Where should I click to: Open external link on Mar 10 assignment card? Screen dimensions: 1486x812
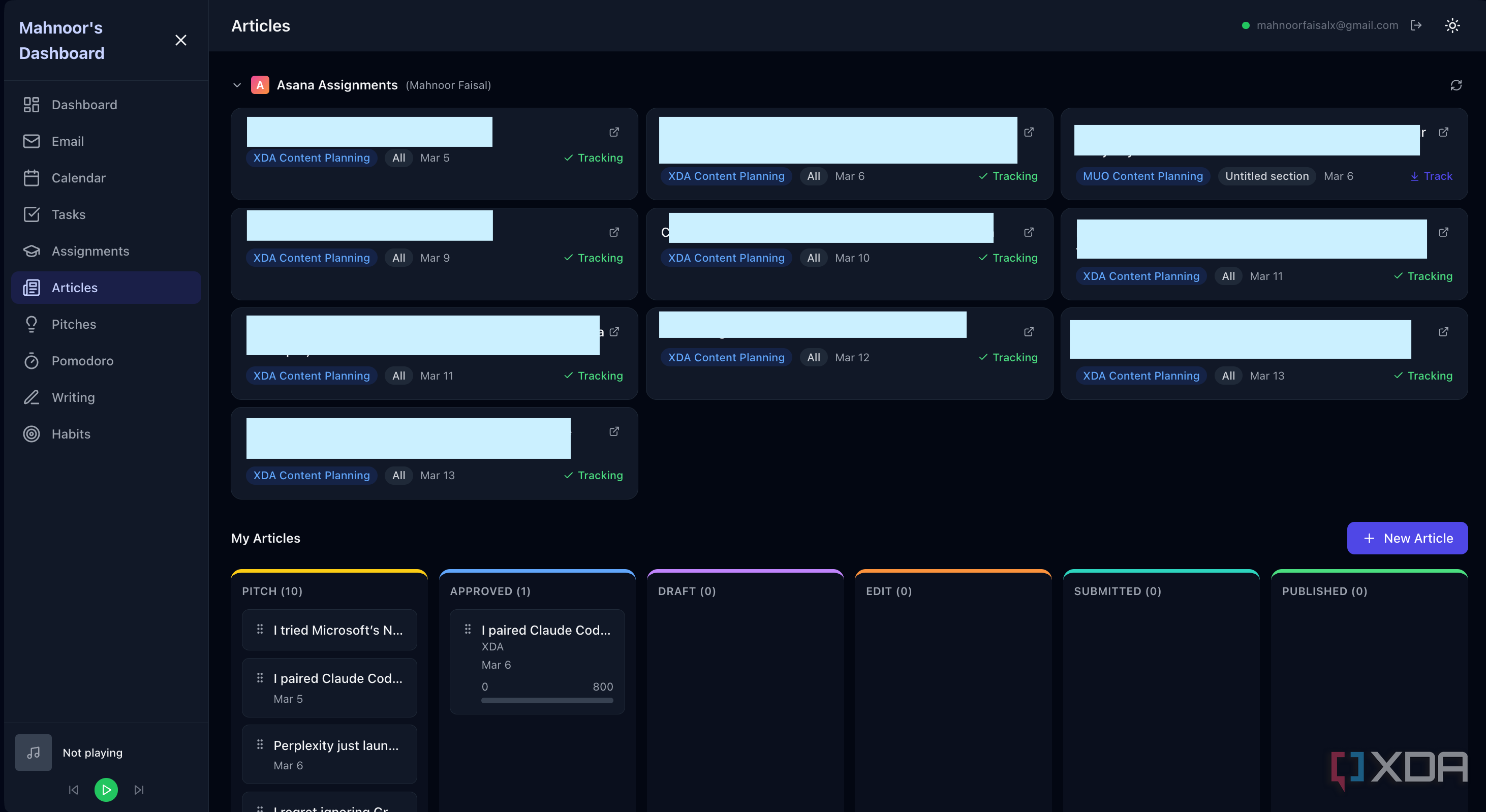tap(1029, 232)
